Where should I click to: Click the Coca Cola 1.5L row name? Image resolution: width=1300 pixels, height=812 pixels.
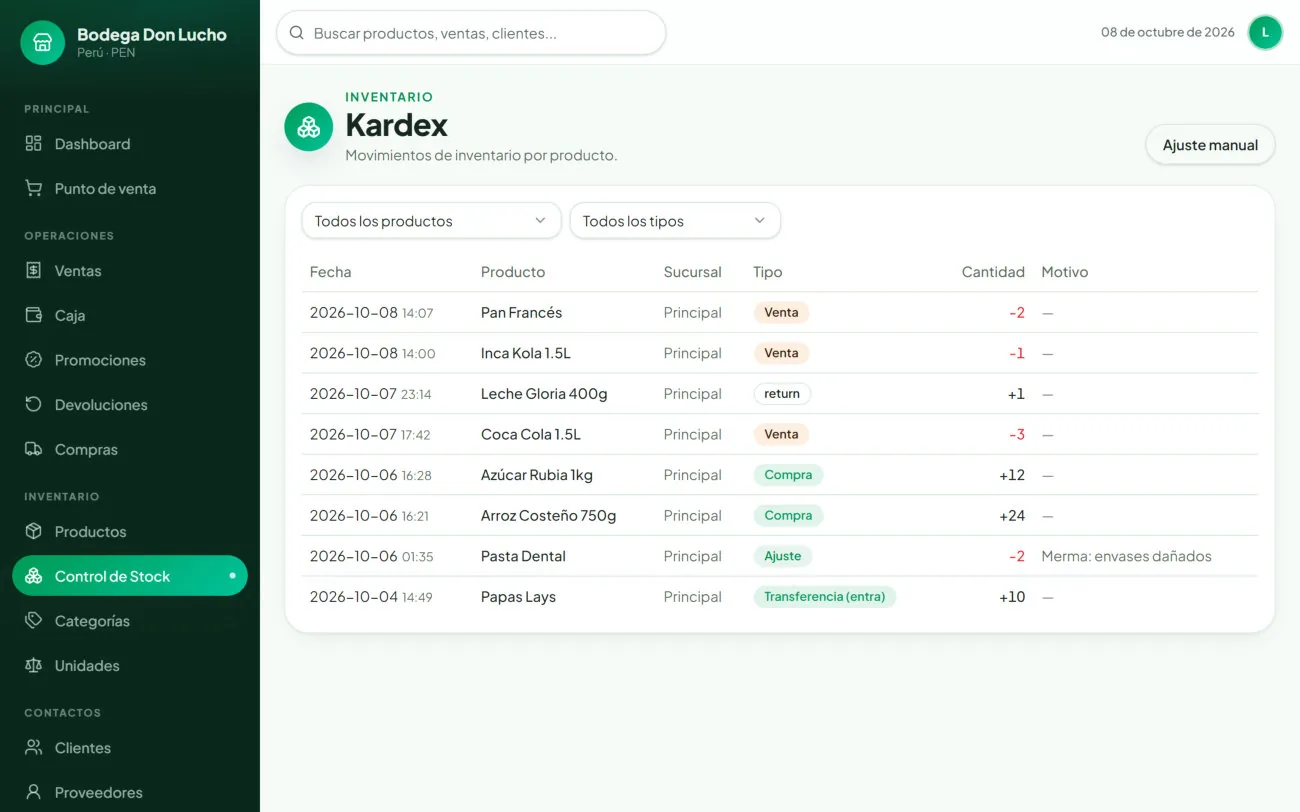[531, 434]
